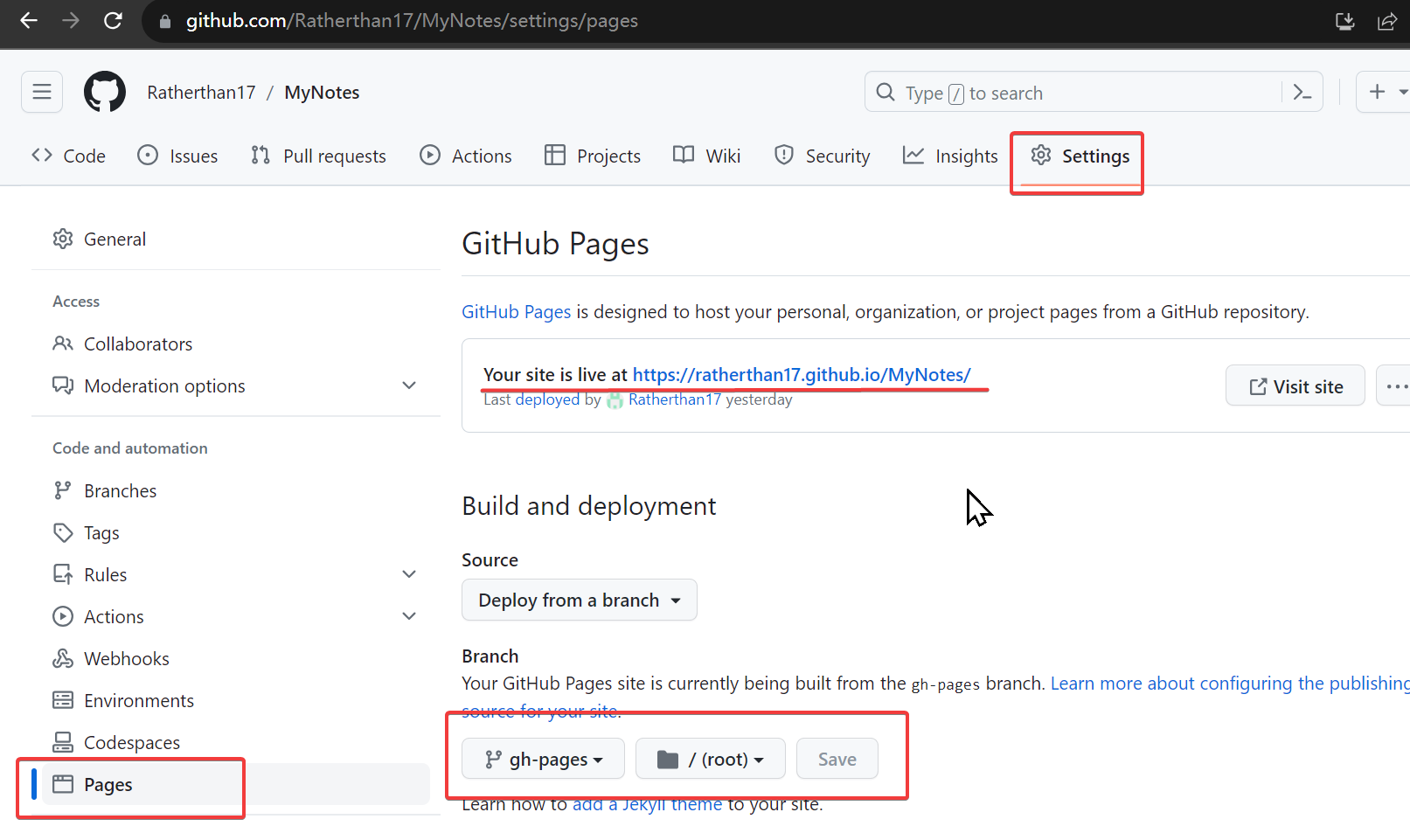Click the Save button
Image resolution: width=1410 pixels, height=840 pixels.
pyautogui.click(x=837, y=759)
